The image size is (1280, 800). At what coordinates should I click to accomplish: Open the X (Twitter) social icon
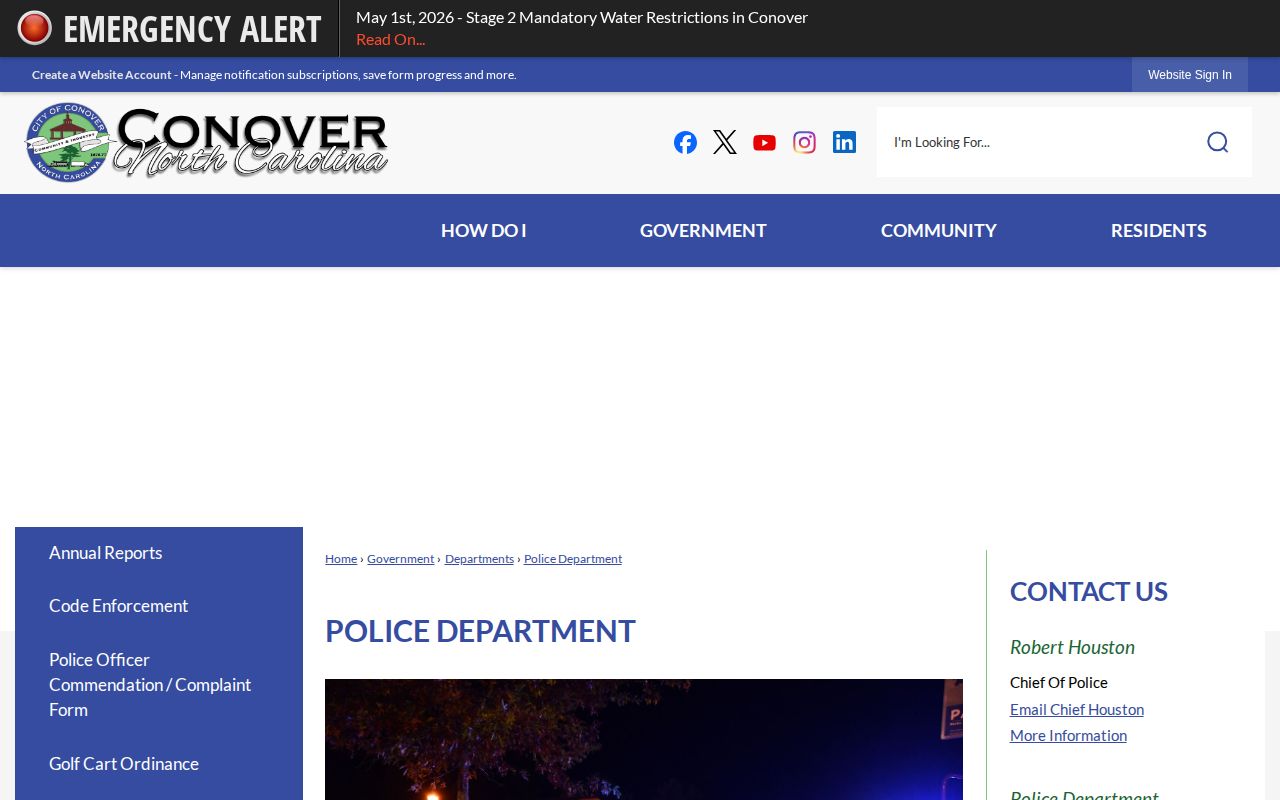click(x=725, y=142)
